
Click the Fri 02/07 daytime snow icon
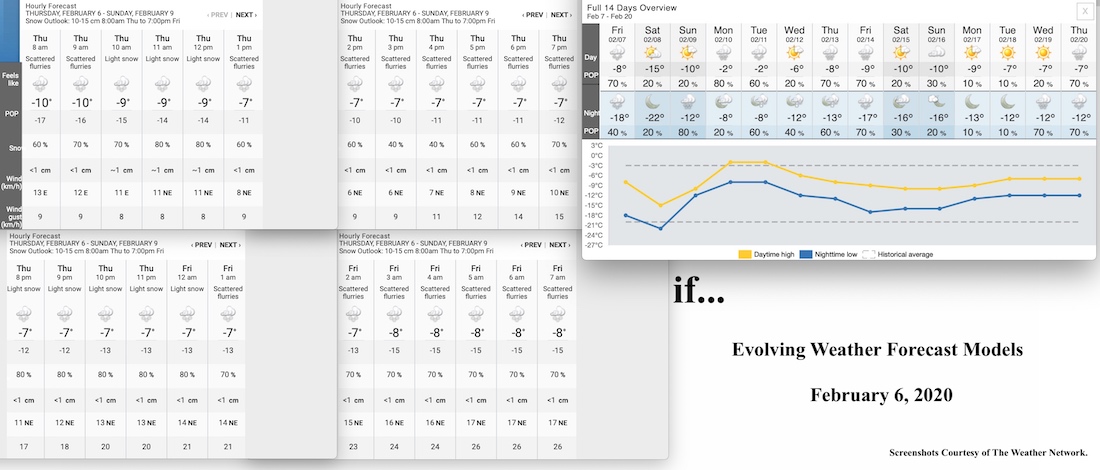click(617, 53)
